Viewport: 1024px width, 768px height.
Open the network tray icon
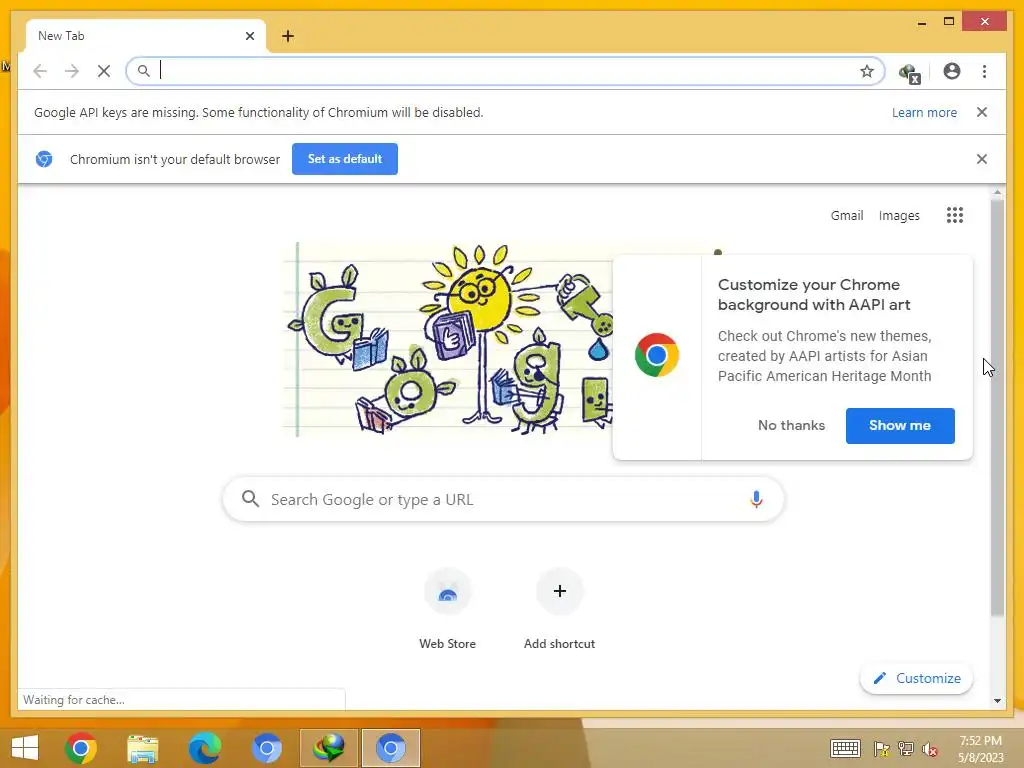click(x=906, y=749)
